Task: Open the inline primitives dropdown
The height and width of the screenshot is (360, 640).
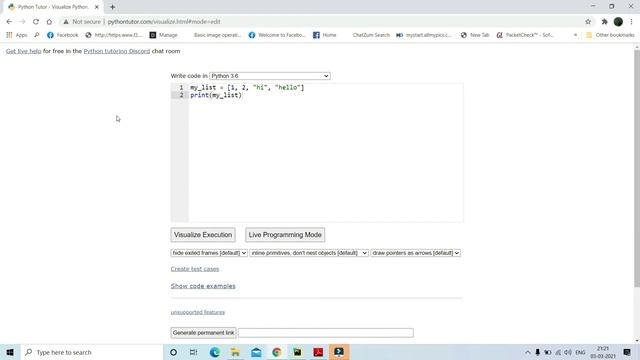Action: (x=309, y=253)
